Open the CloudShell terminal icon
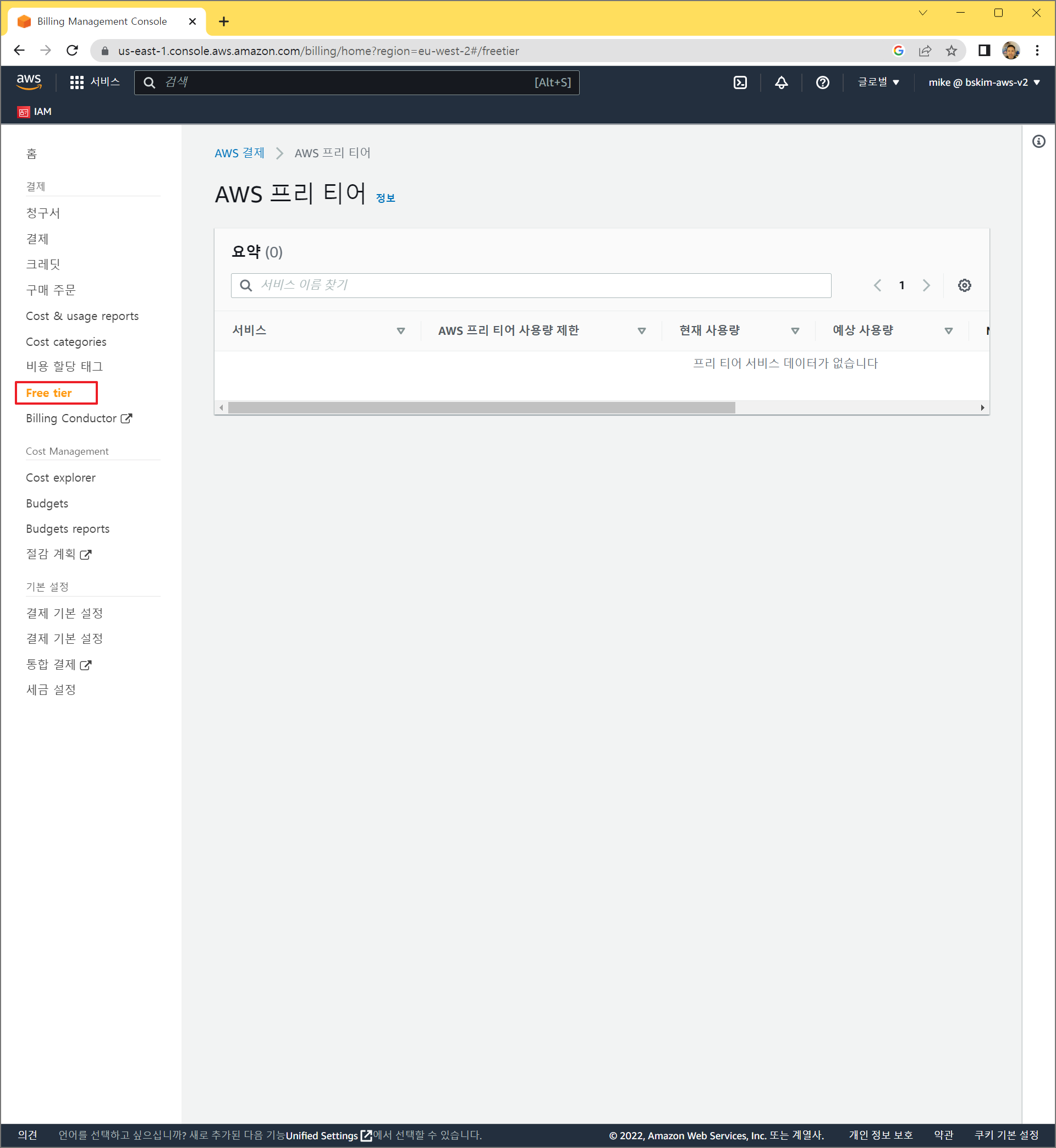 (x=740, y=82)
